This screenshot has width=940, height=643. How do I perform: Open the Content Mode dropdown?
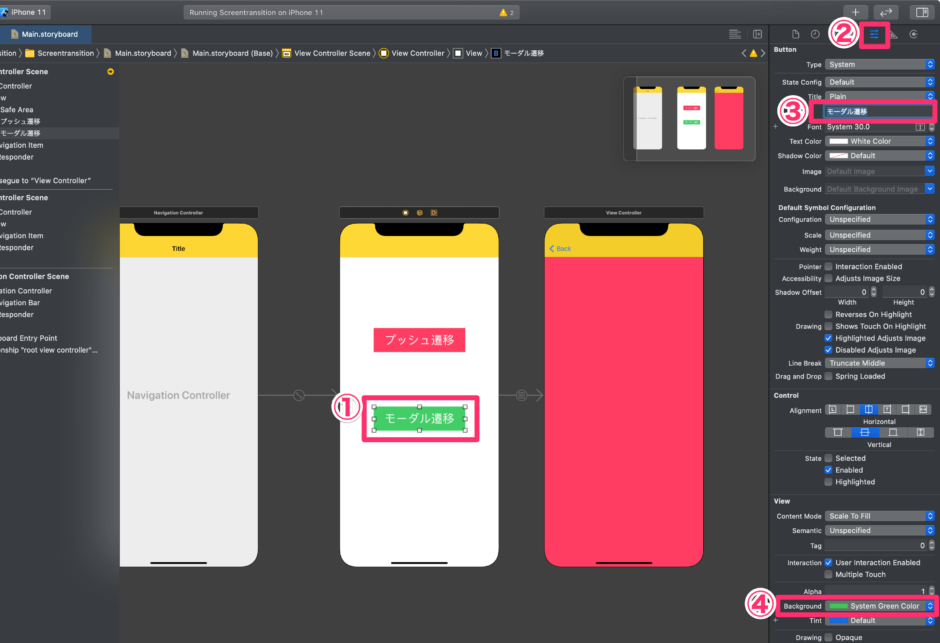(x=879, y=515)
